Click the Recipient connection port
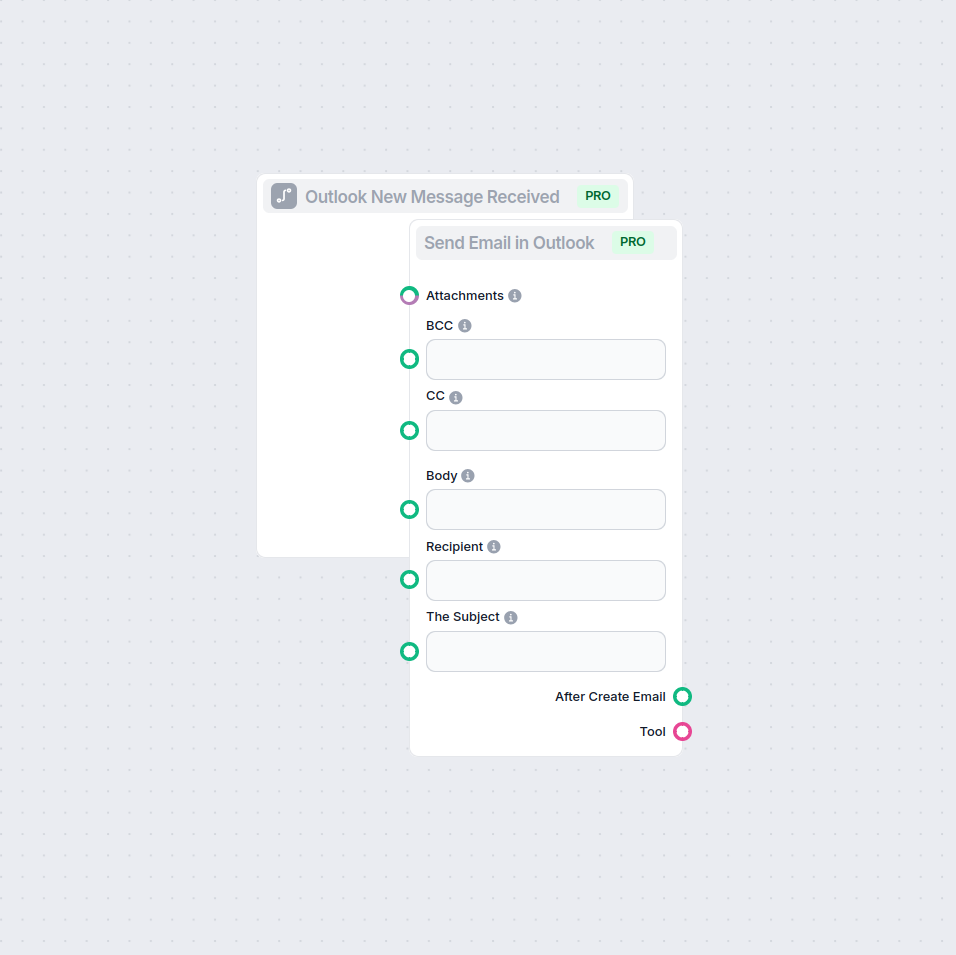 409,579
